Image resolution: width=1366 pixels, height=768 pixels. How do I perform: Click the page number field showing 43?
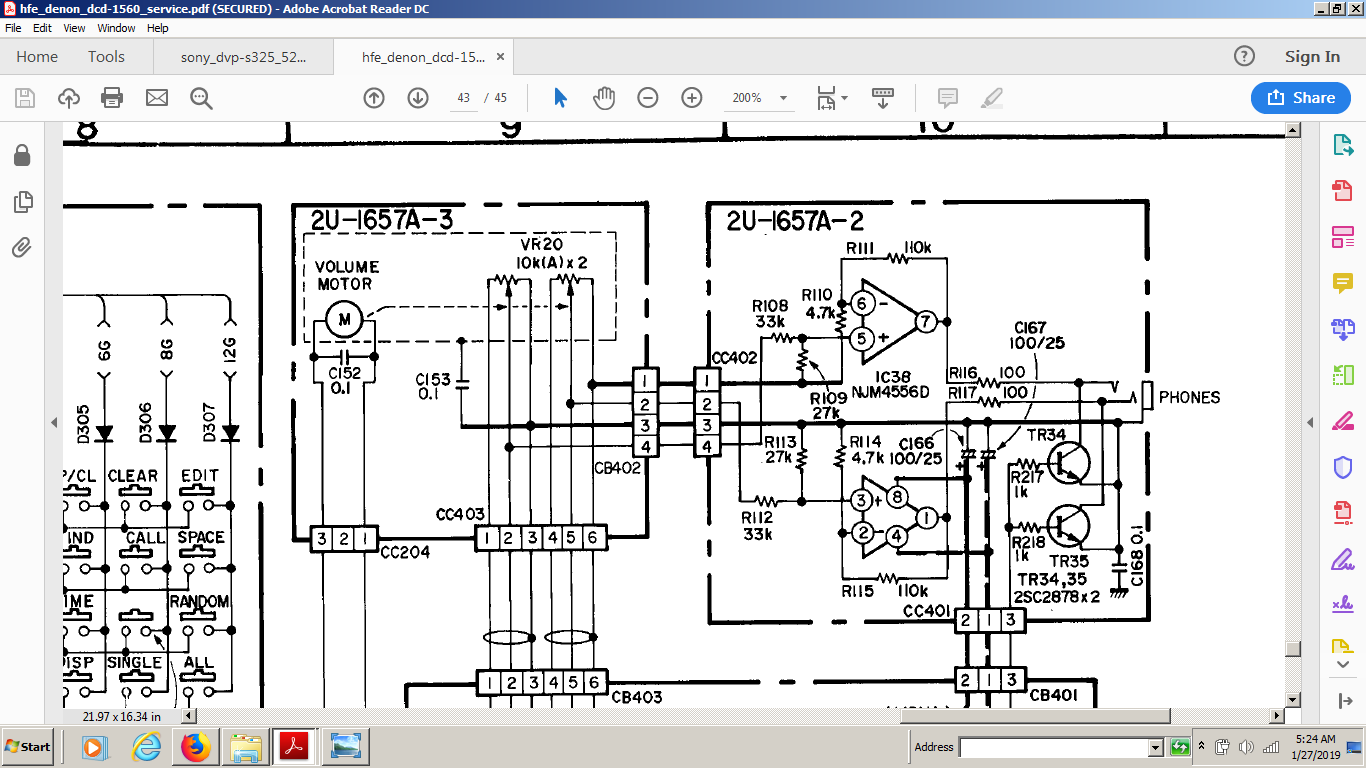(463, 98)
